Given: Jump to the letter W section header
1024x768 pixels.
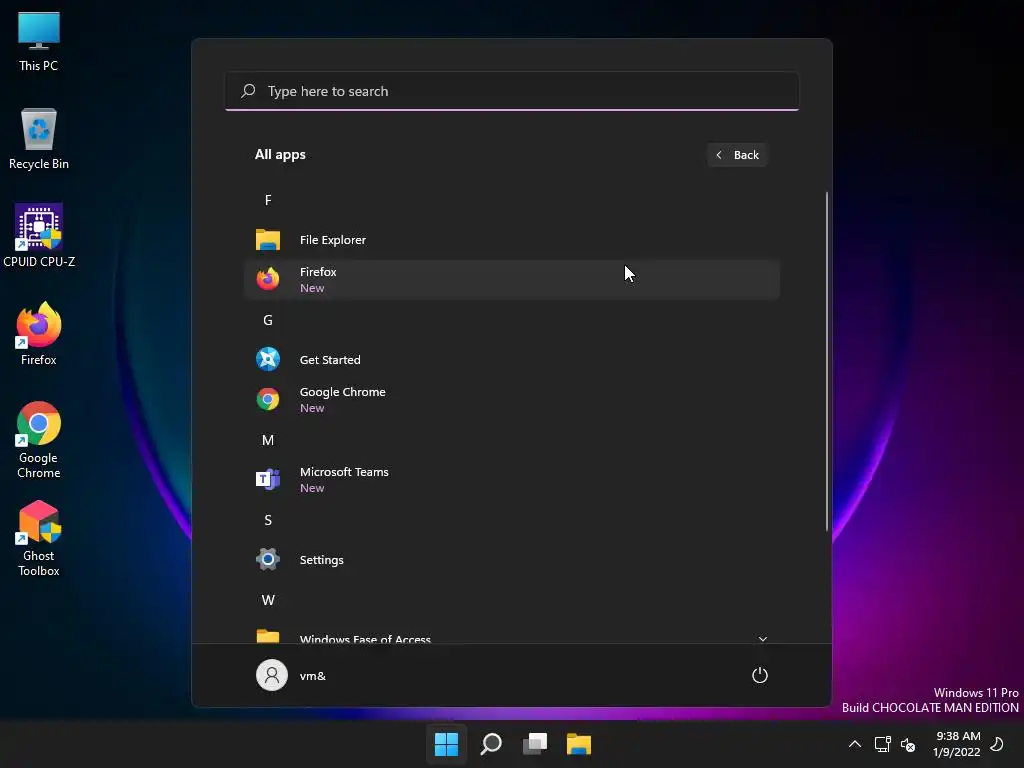Looking at the screenshot, I should [x=268, y=600].
